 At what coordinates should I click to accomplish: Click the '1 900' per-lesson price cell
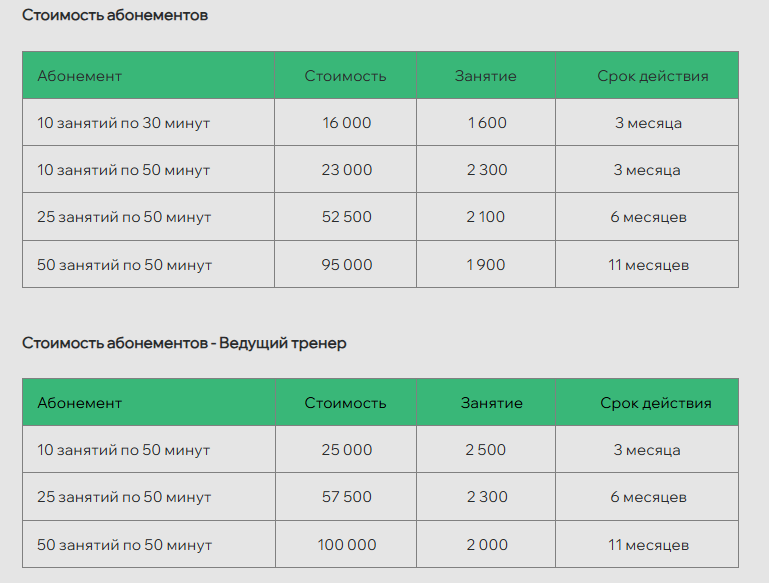(x=487, y=265)
